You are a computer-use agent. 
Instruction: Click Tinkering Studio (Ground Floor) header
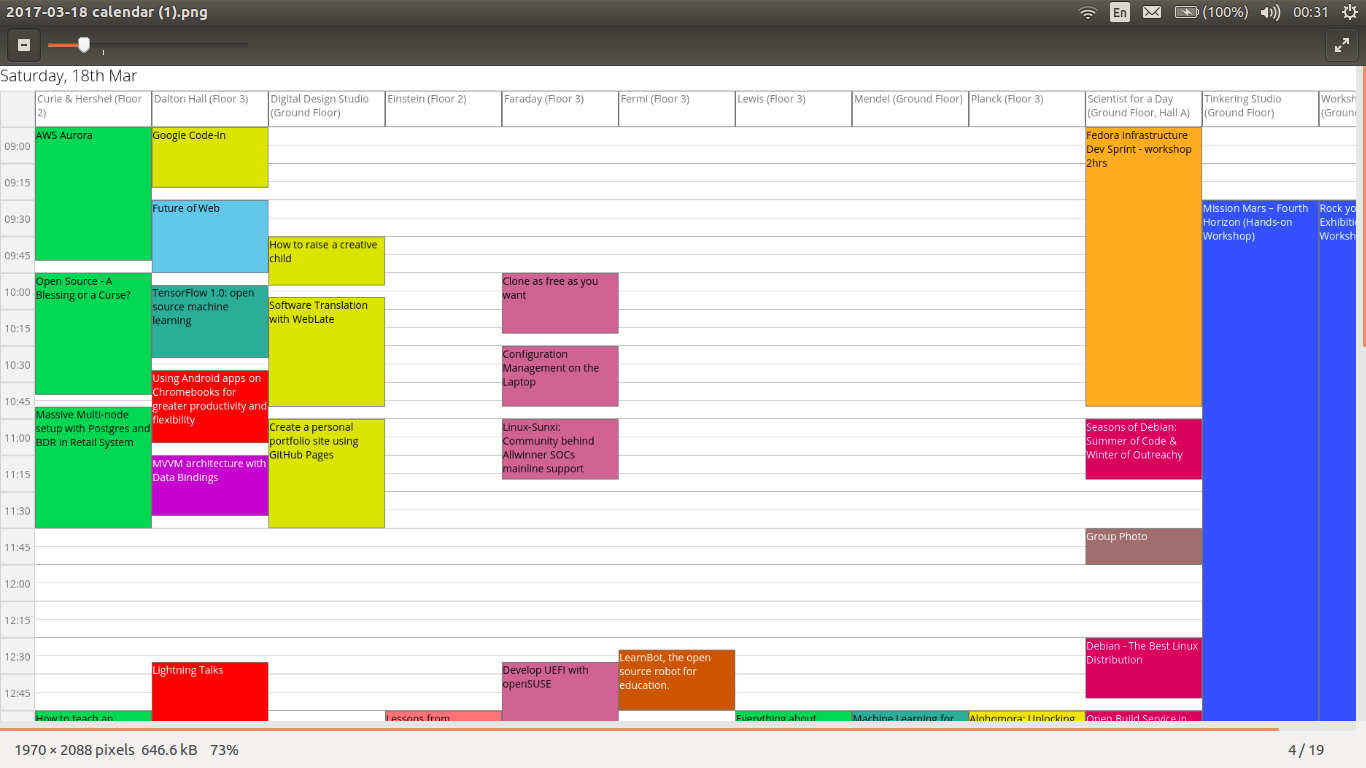pyautogui.click(x=1260, y=109)
